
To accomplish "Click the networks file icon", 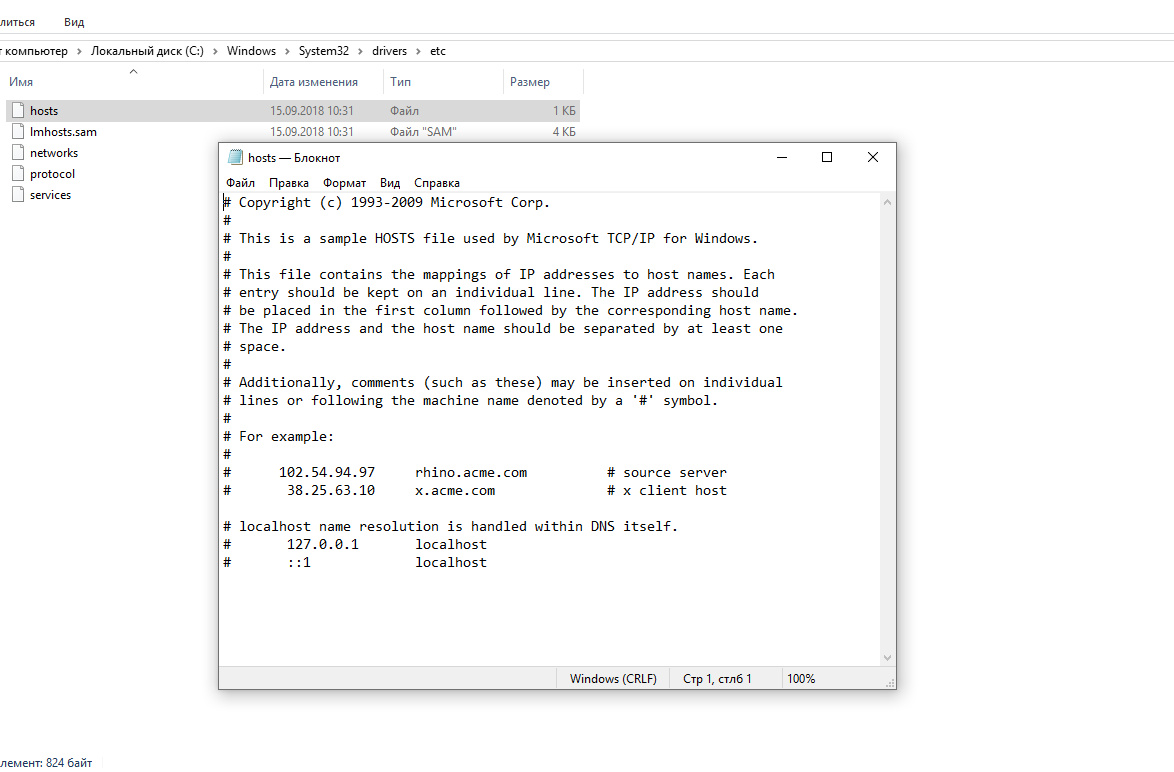I will pos(17,153).
